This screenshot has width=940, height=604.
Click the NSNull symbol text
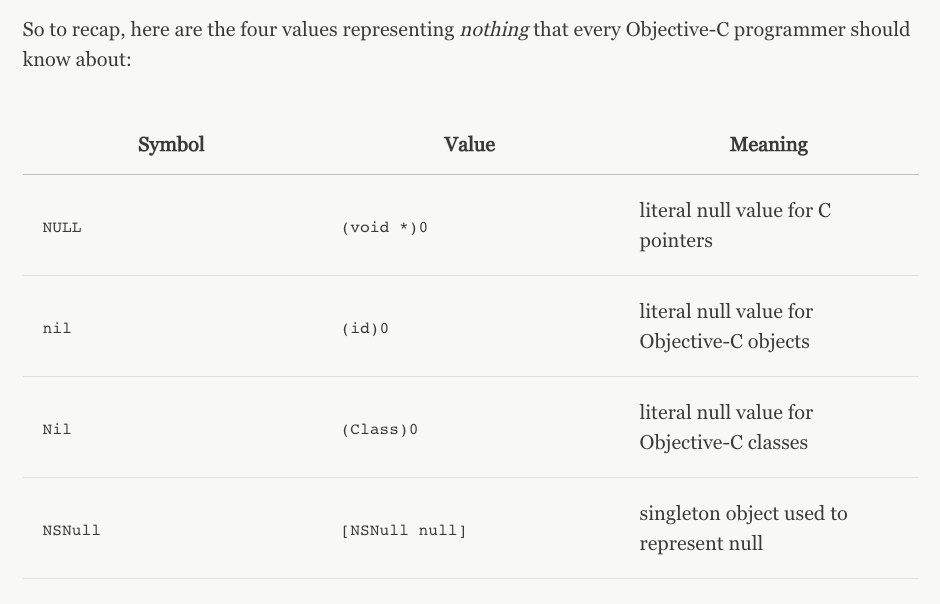(x=71, y=530)
